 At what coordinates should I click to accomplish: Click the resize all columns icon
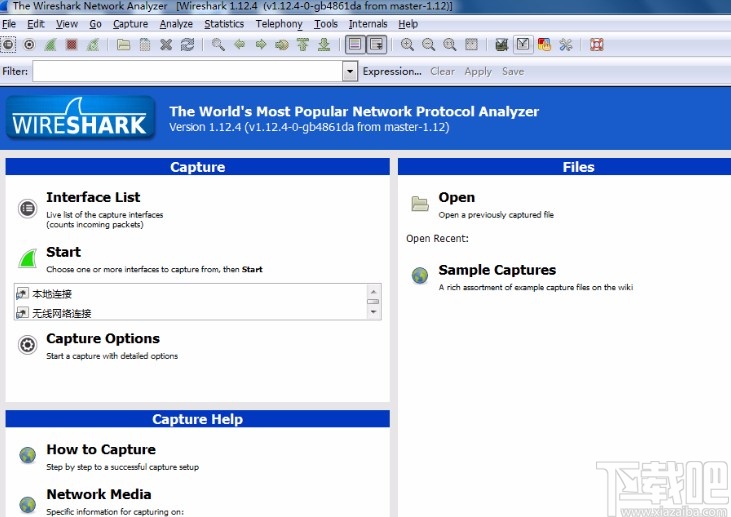471,45
